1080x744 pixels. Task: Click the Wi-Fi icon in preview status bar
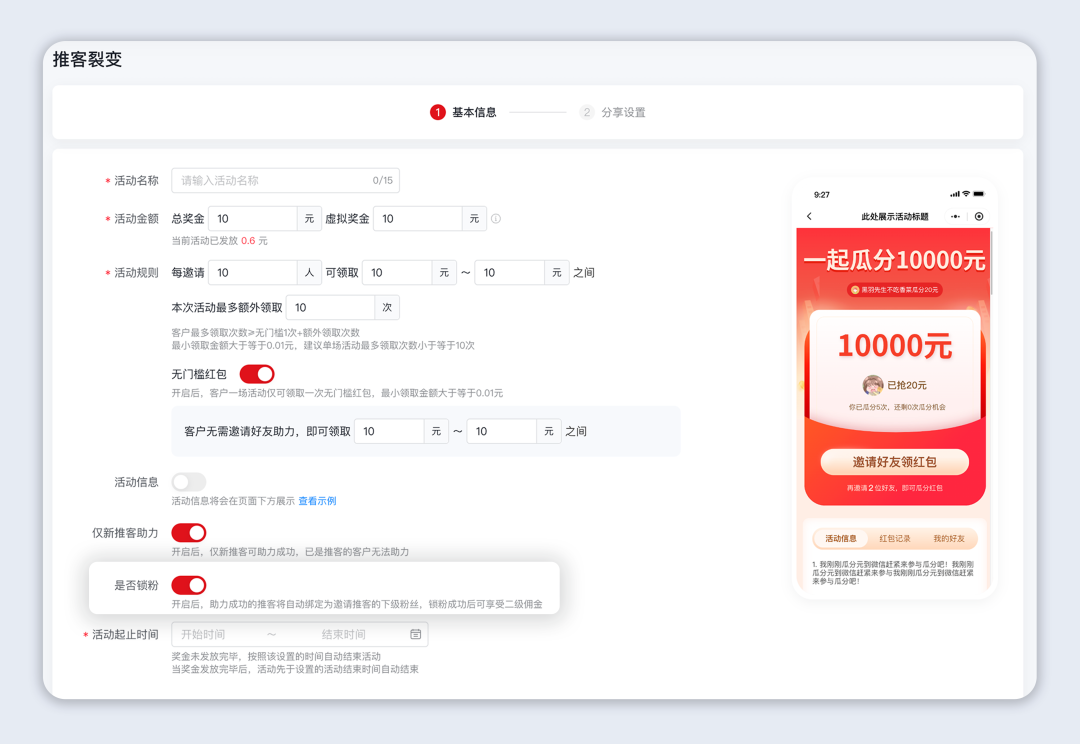pos(966,193)
